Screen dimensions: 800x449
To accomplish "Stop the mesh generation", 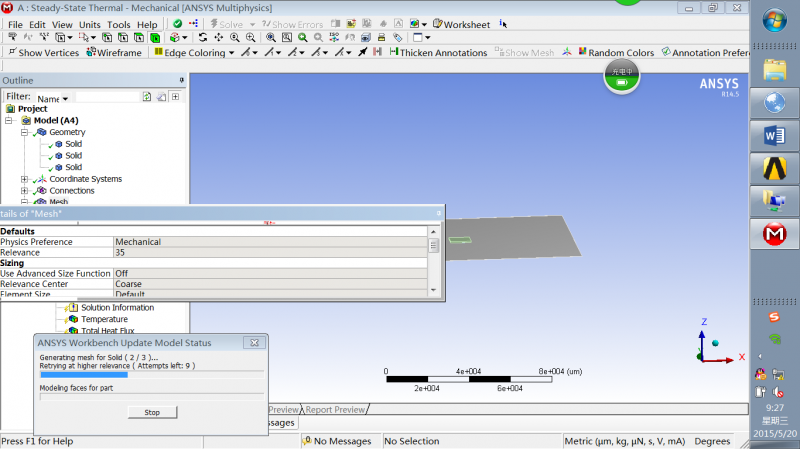I will click(x=152, y=412).
